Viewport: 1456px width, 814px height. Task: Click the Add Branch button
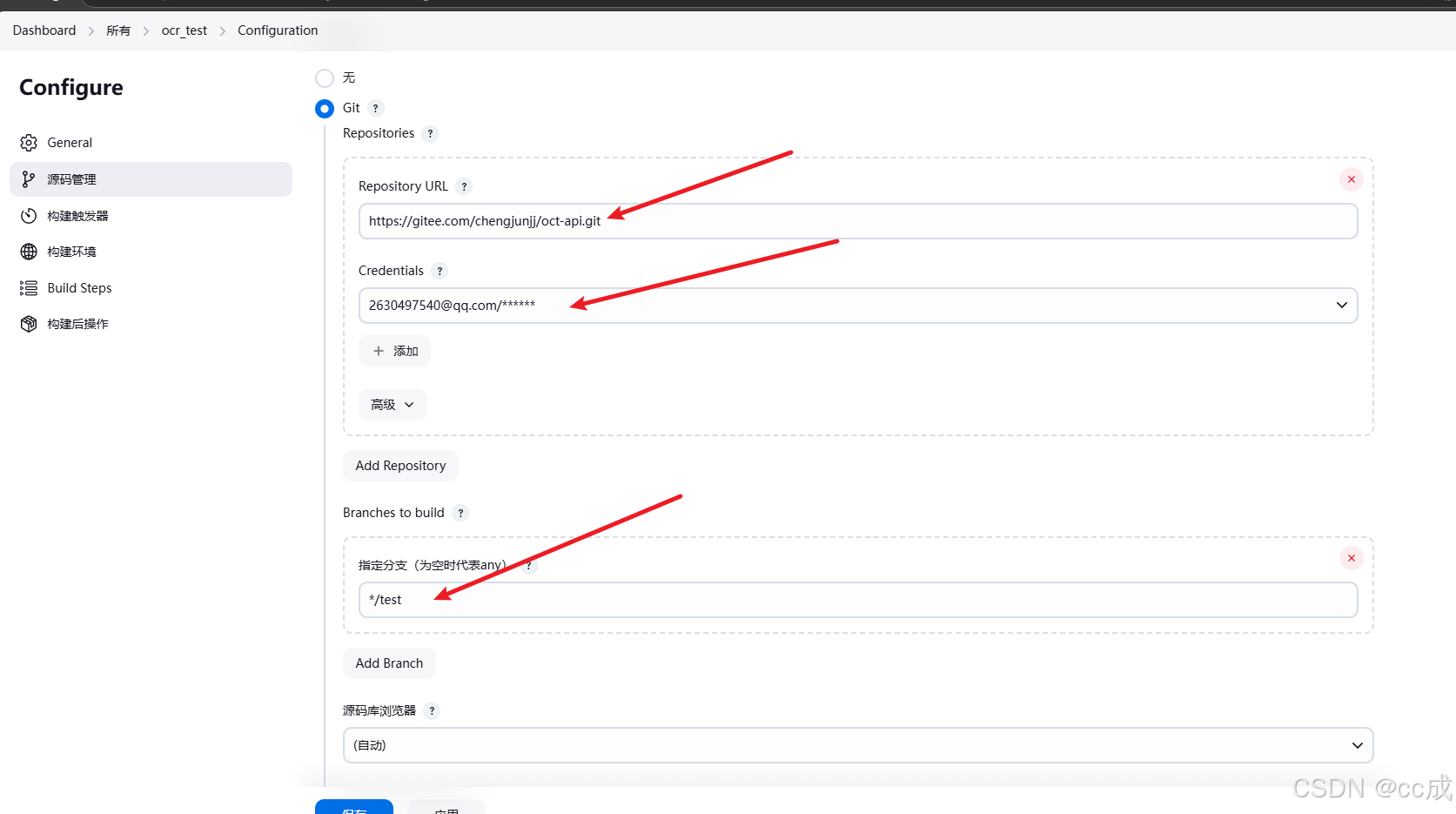[388, 663]
